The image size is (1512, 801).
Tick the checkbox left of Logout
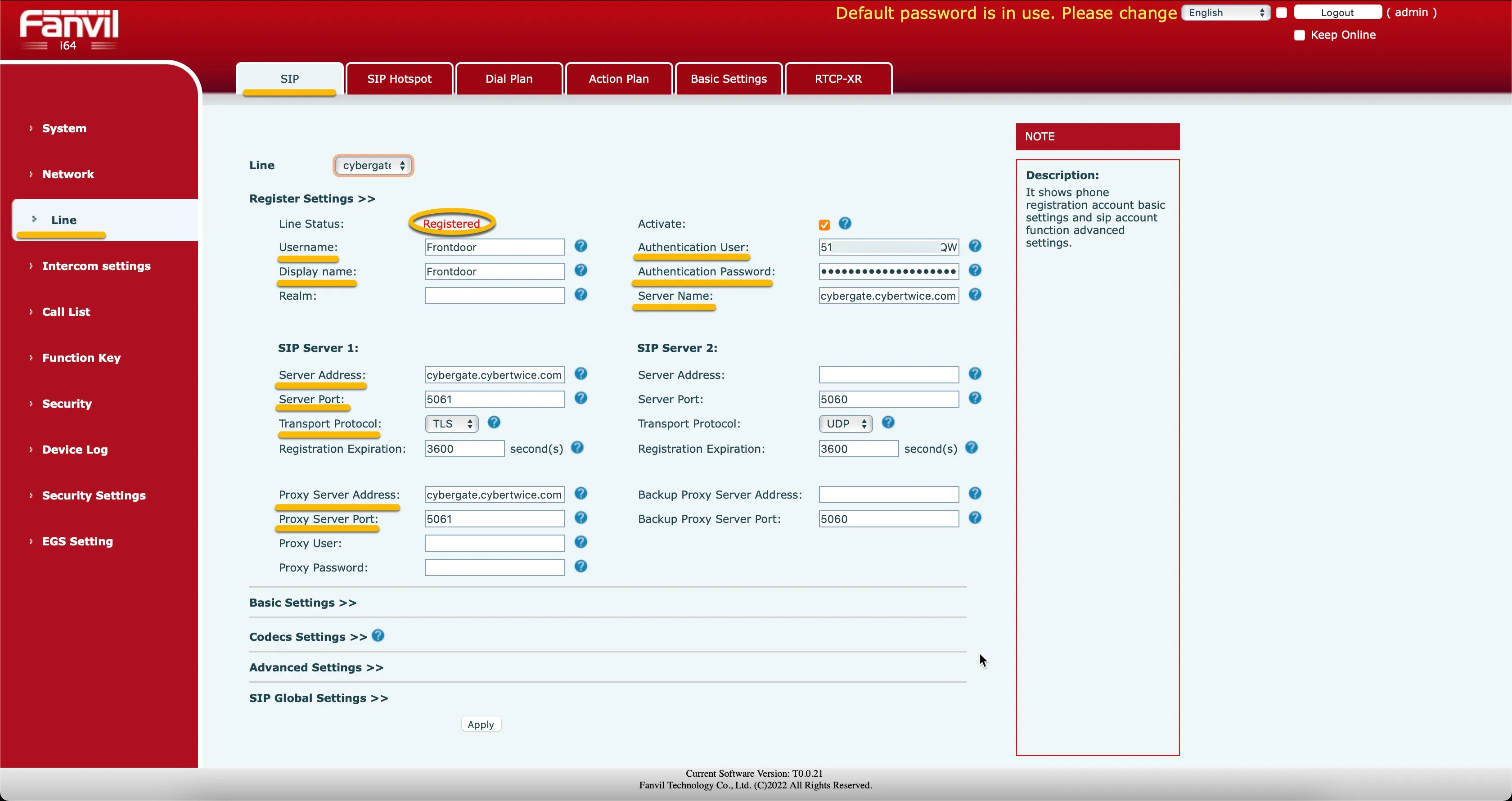1281,12
